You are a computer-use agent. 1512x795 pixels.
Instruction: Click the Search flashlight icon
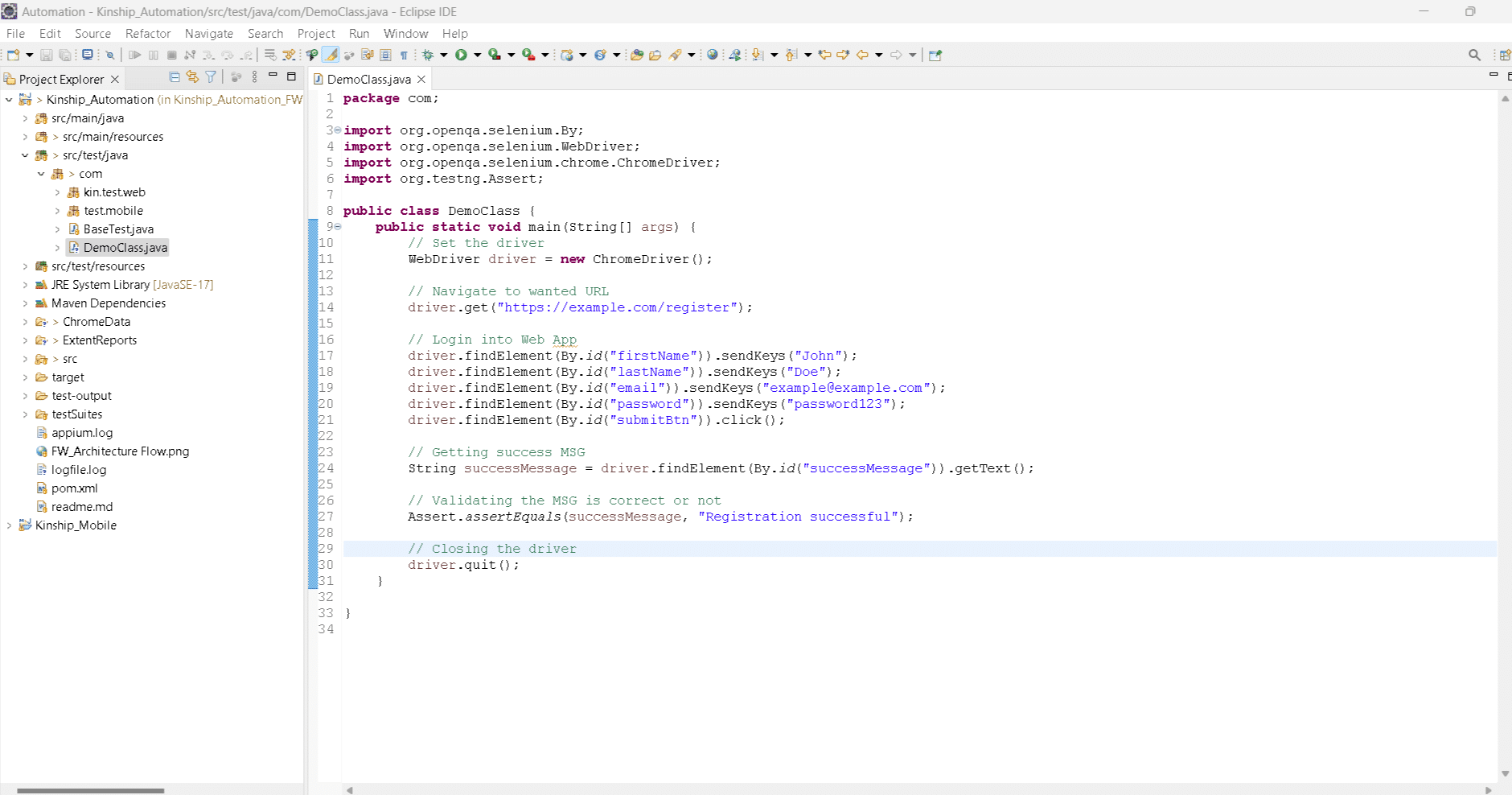pos(676,55)
